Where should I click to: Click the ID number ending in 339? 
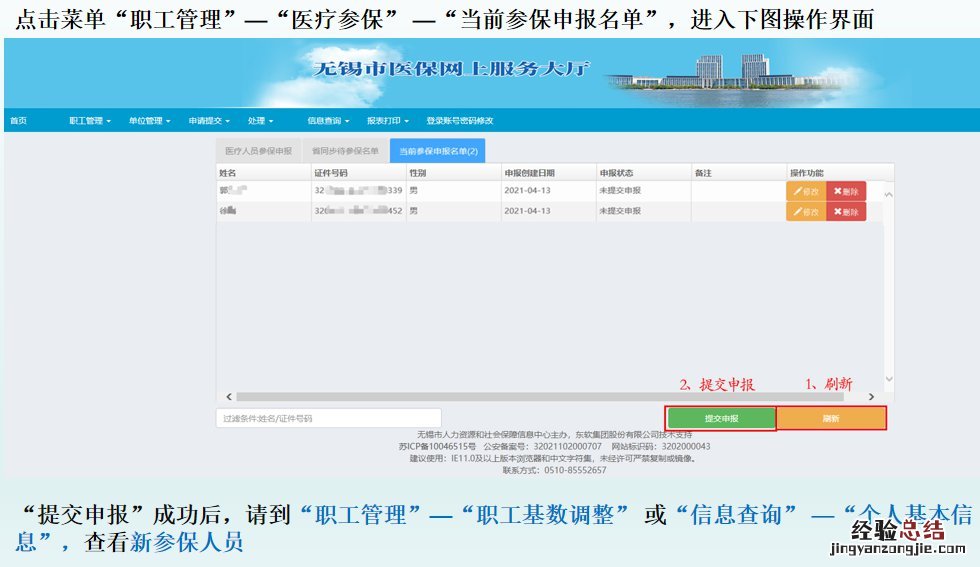pyautogui.click(x=358, y=190)
